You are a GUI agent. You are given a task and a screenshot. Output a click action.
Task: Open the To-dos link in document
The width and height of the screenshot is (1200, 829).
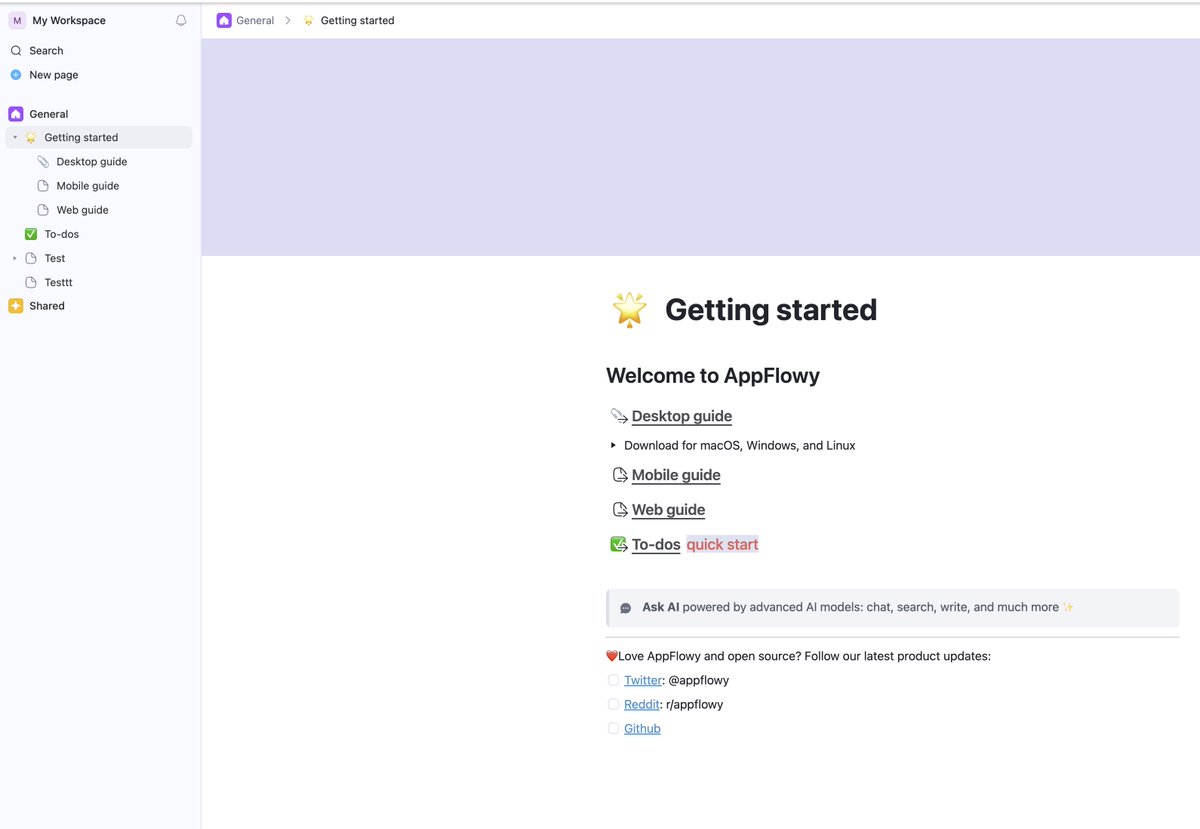point(656,545)
